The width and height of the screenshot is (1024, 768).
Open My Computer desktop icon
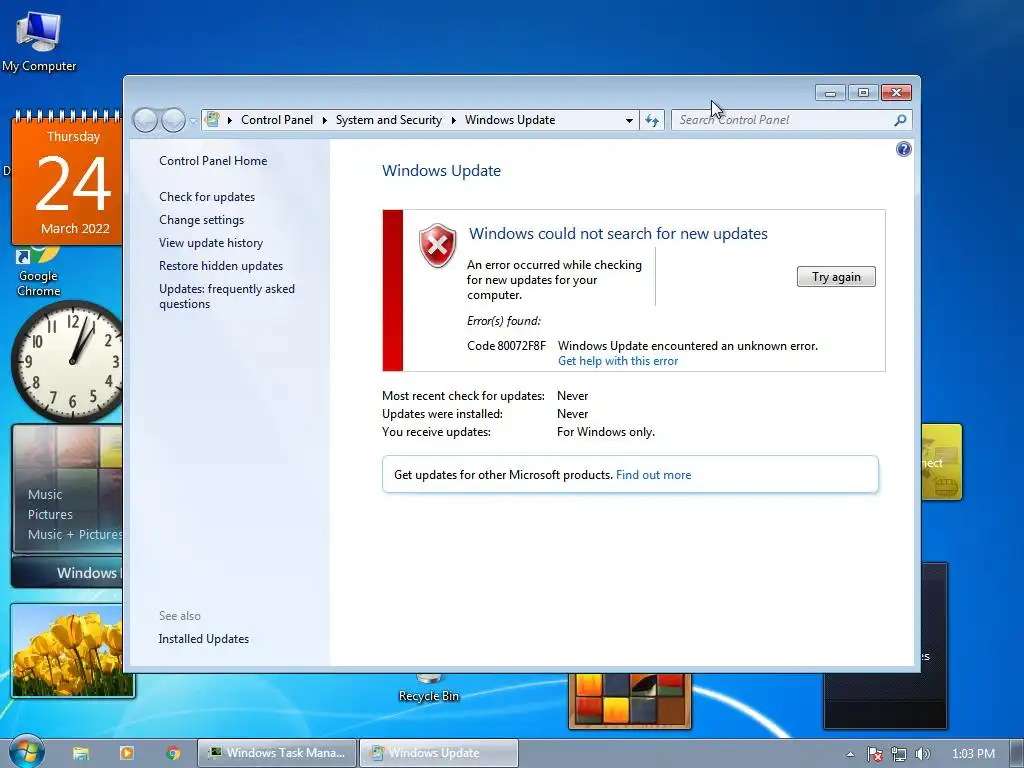tap(39, 42)
